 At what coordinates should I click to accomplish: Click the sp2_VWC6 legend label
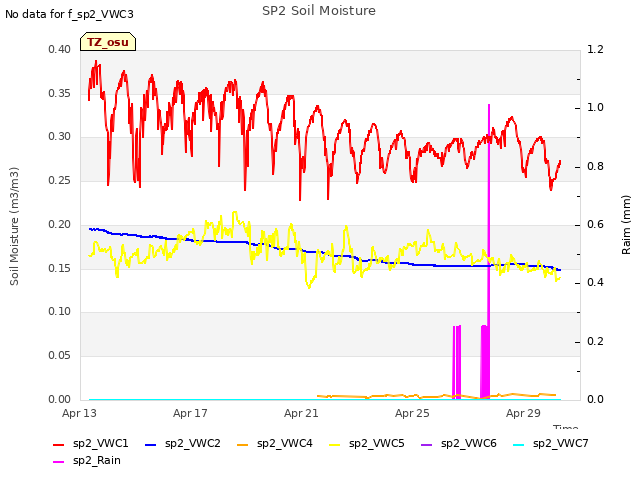click(469, 443)
